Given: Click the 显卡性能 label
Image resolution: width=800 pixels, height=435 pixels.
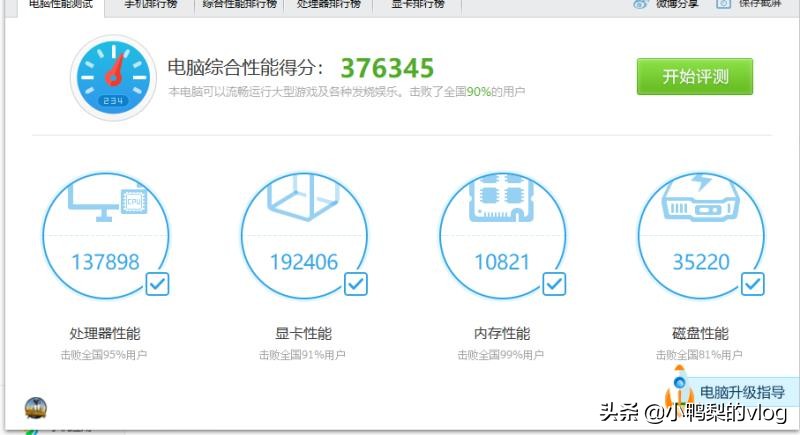Looking at the screenshot, I should 304,334.
